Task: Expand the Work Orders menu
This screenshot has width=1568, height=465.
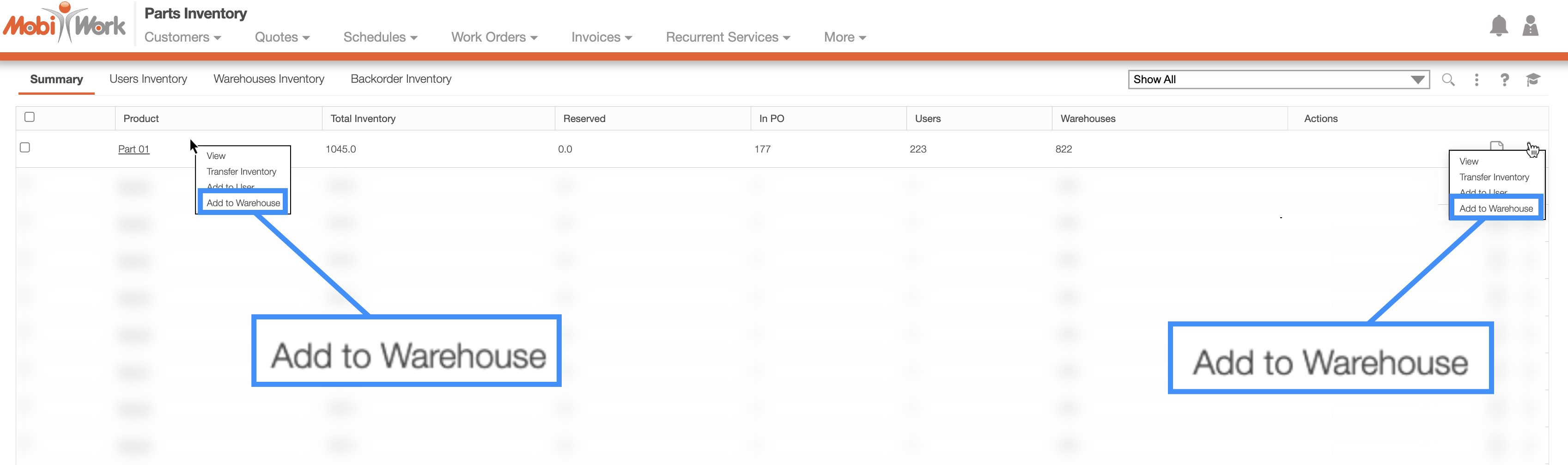Action: 494,37
